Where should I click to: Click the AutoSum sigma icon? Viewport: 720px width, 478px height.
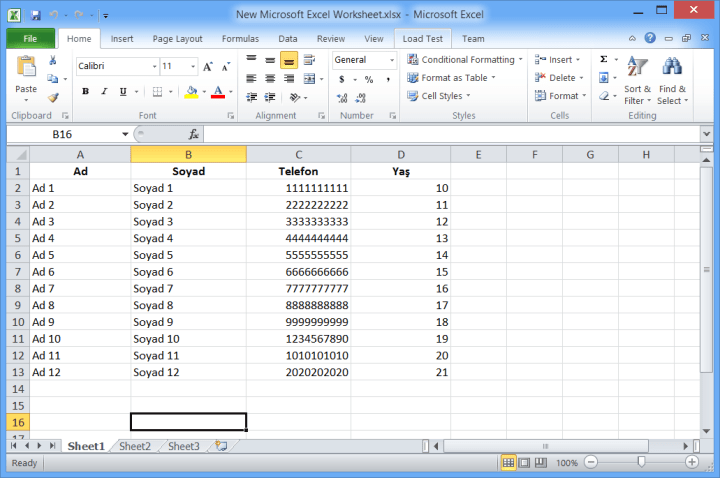(603, 60)
